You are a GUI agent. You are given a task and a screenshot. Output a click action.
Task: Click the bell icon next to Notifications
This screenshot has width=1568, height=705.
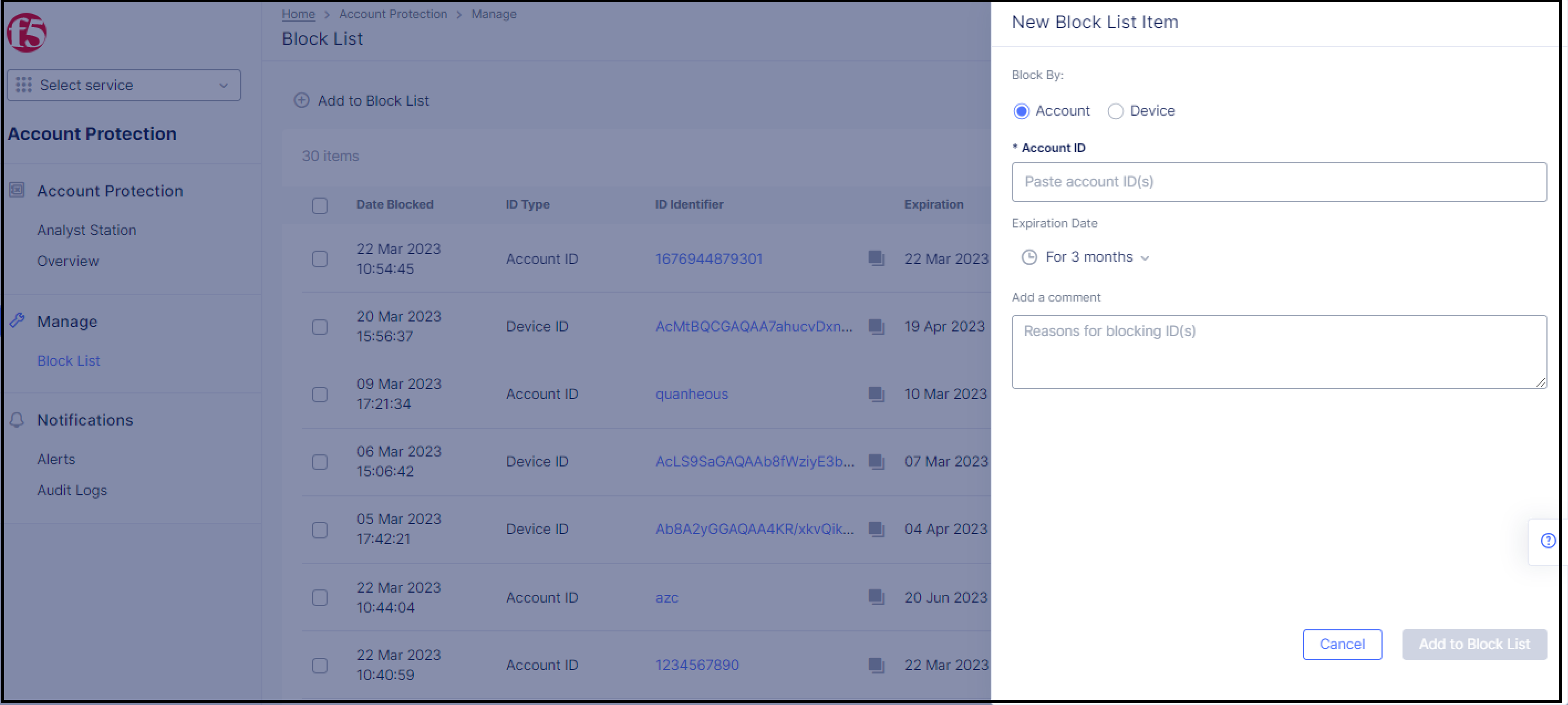(x=17, y=419)
